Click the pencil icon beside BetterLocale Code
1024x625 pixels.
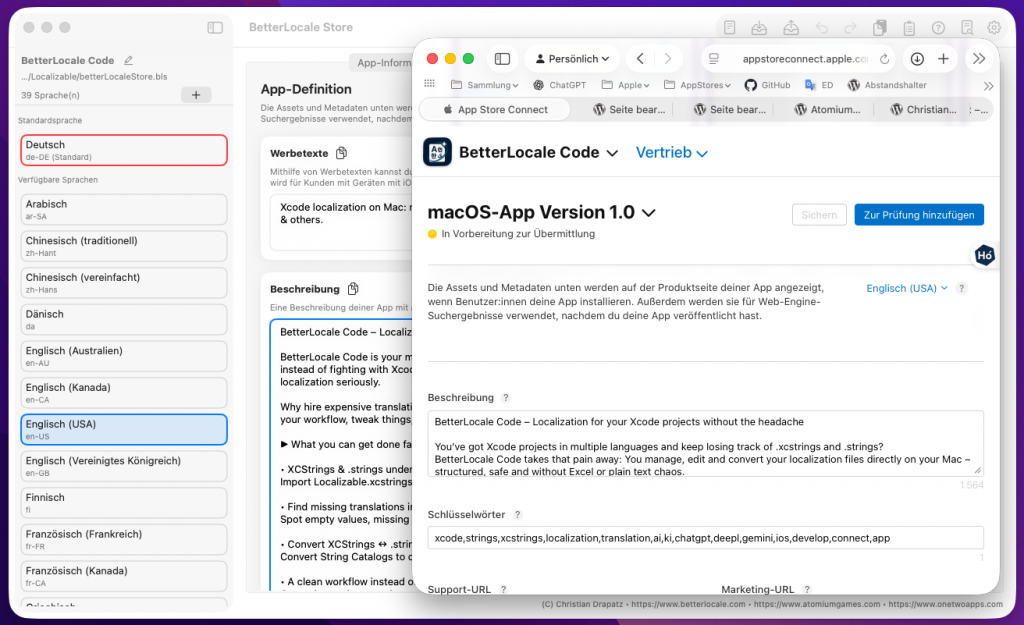point(128,61)
